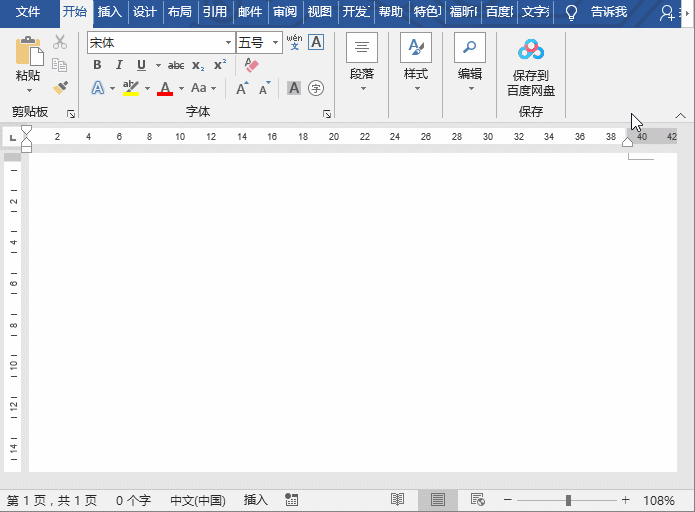Image resolution: width=695 pixels, height=512 pixels.
Task: Launch the Clipboard pane dialog
Action: (x=70, y=114)
